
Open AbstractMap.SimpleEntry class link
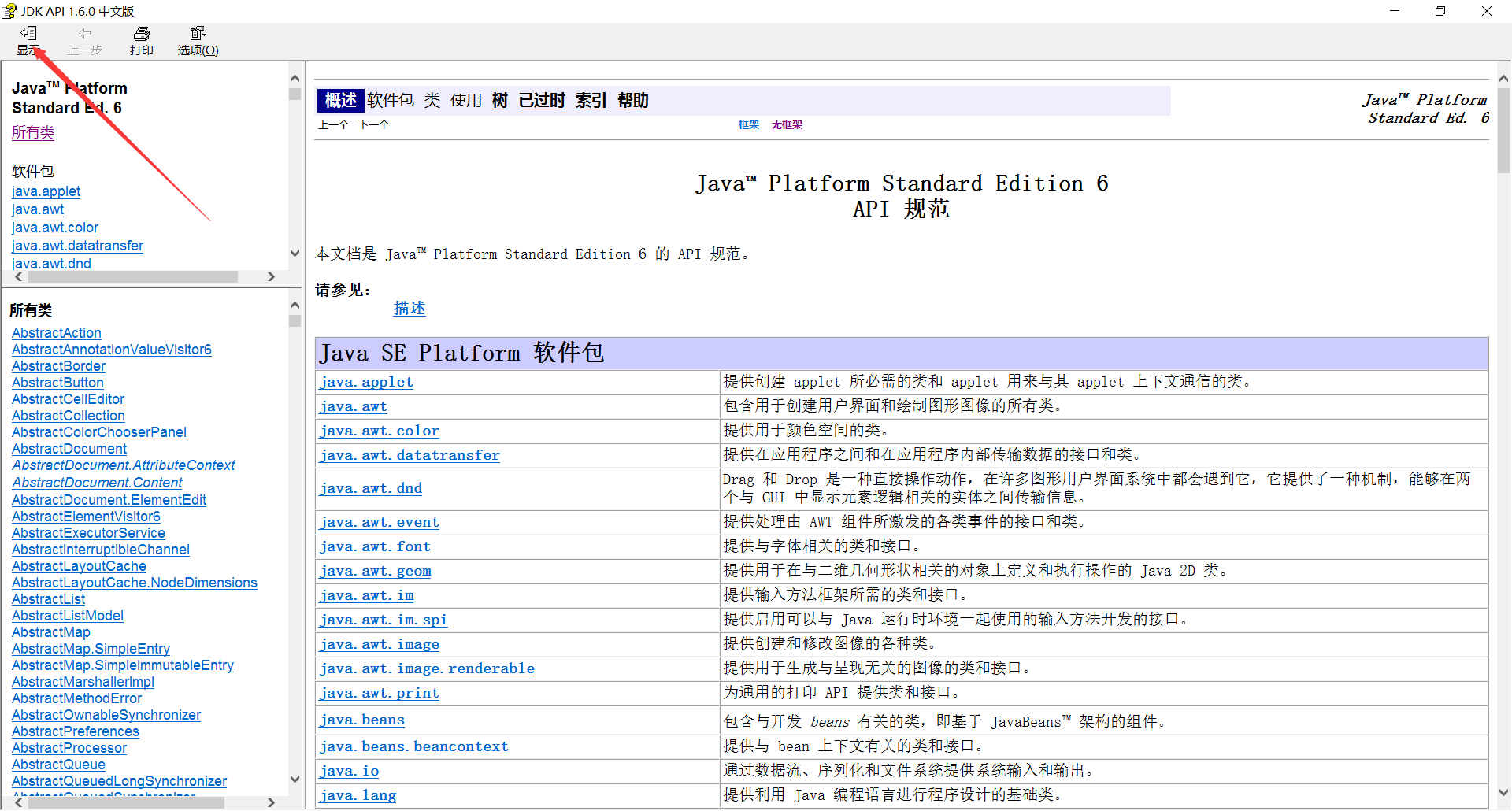point(91,649)
